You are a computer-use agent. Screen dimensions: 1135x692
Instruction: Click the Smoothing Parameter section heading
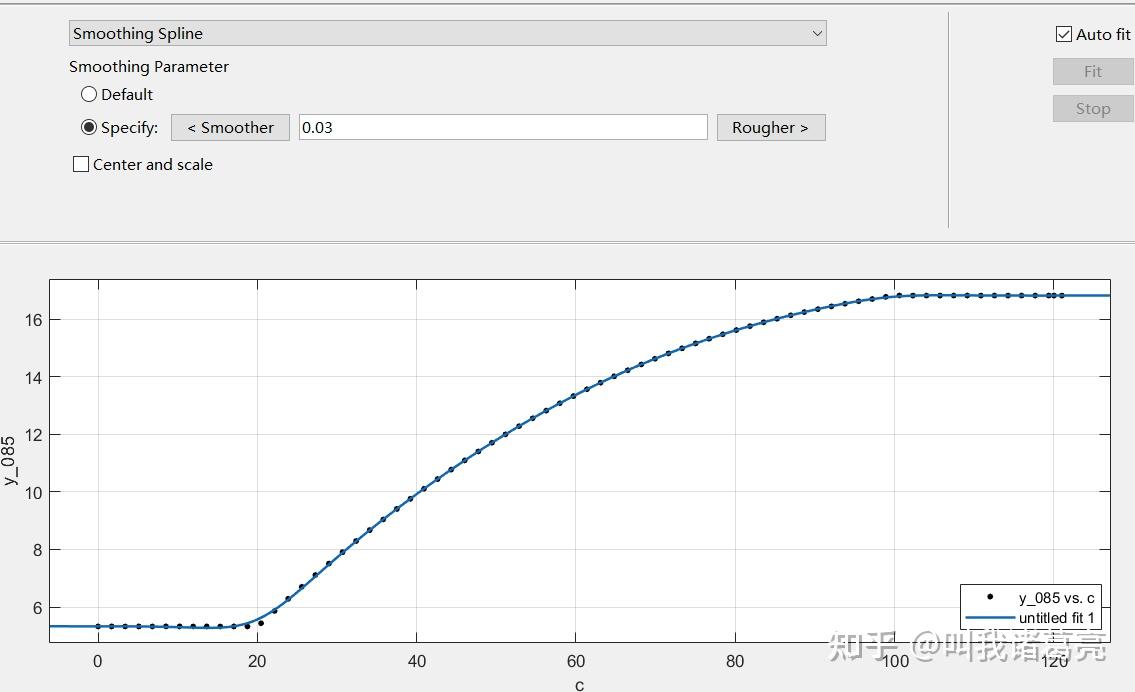coord(148,66)
